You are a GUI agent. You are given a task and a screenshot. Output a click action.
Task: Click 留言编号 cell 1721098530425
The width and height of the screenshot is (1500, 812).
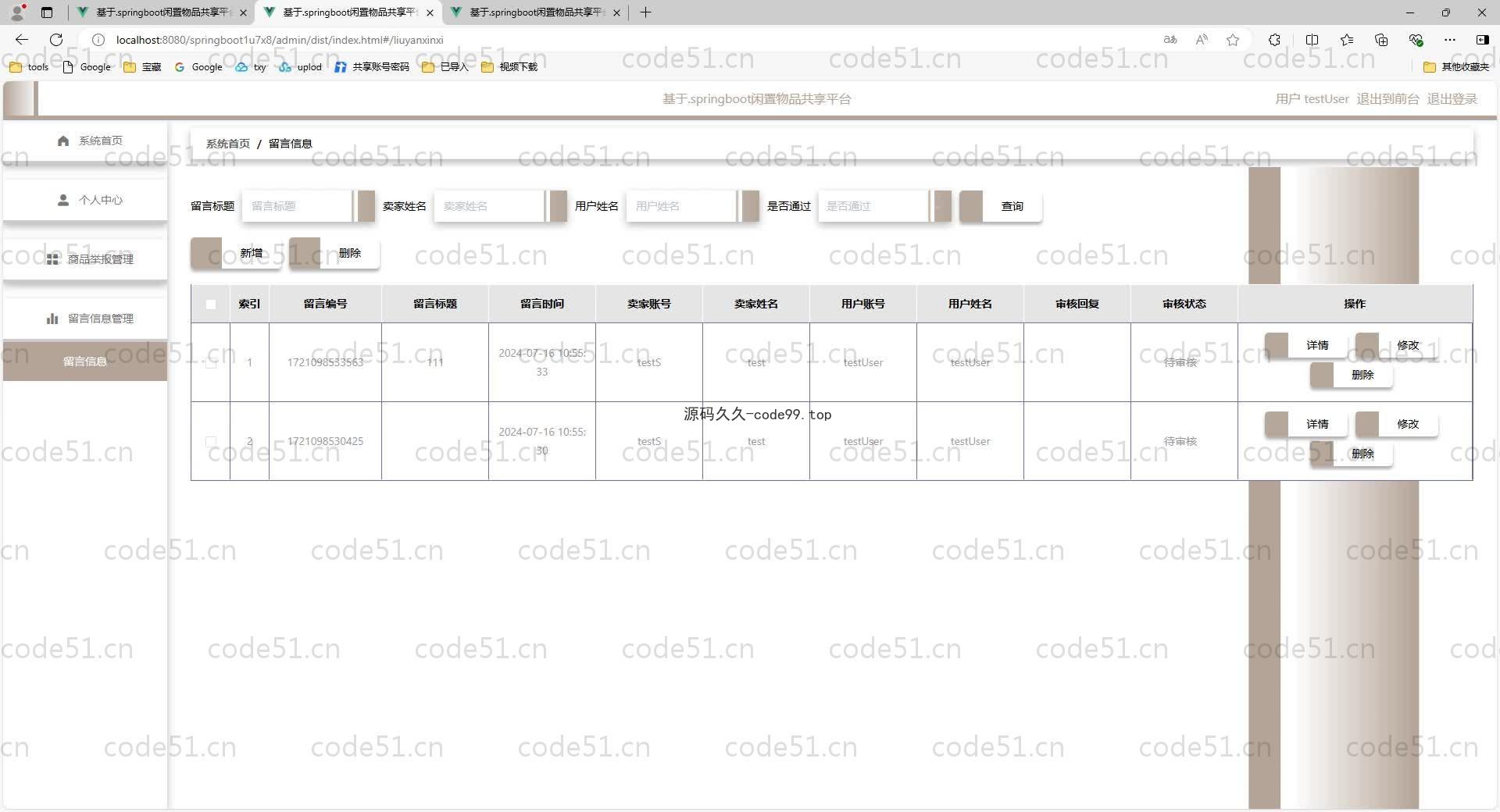325,441
